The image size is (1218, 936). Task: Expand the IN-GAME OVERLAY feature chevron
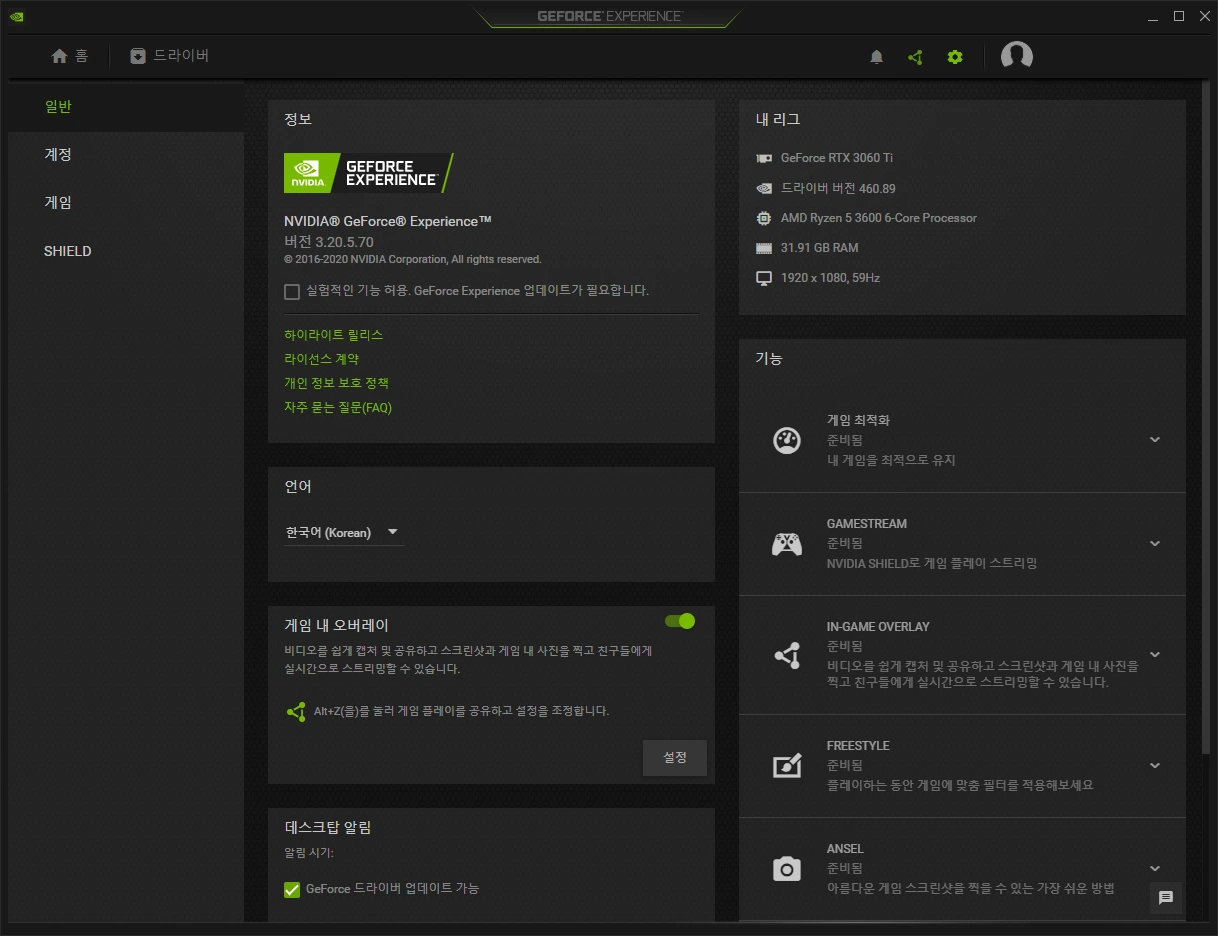coord(1155,655)
